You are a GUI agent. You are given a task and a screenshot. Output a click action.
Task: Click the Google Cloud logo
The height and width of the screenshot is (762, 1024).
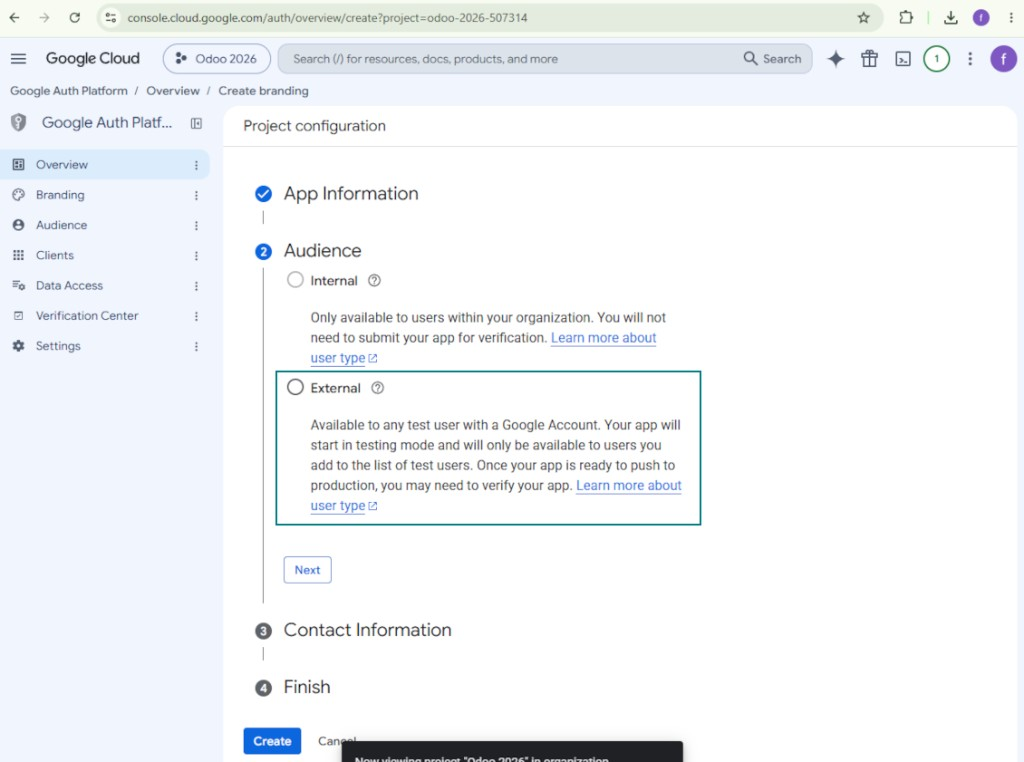pos(92,59)
